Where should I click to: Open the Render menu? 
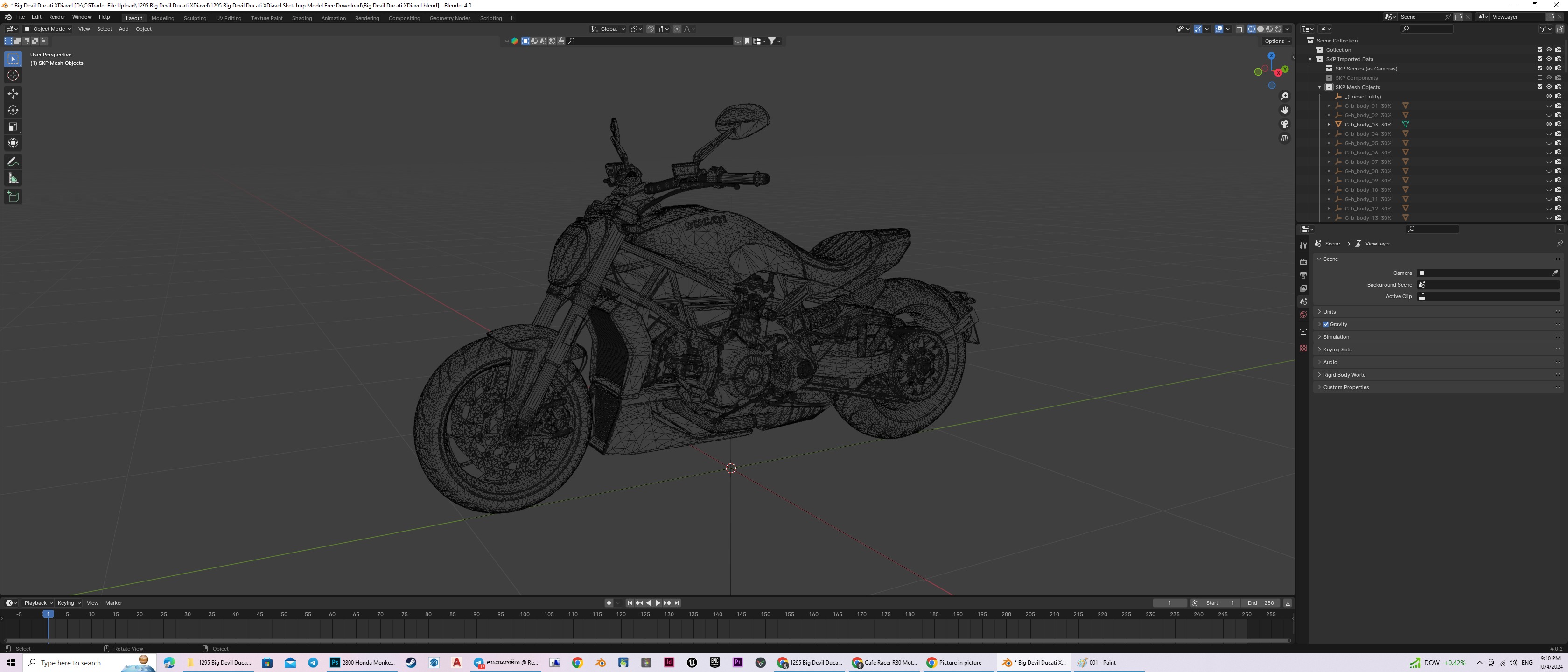[56, 17]
